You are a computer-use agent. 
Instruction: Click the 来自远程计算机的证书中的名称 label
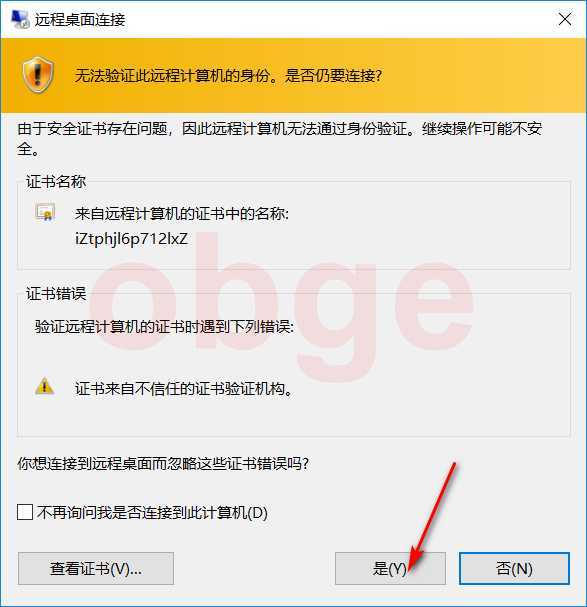[x=182, y=213]
